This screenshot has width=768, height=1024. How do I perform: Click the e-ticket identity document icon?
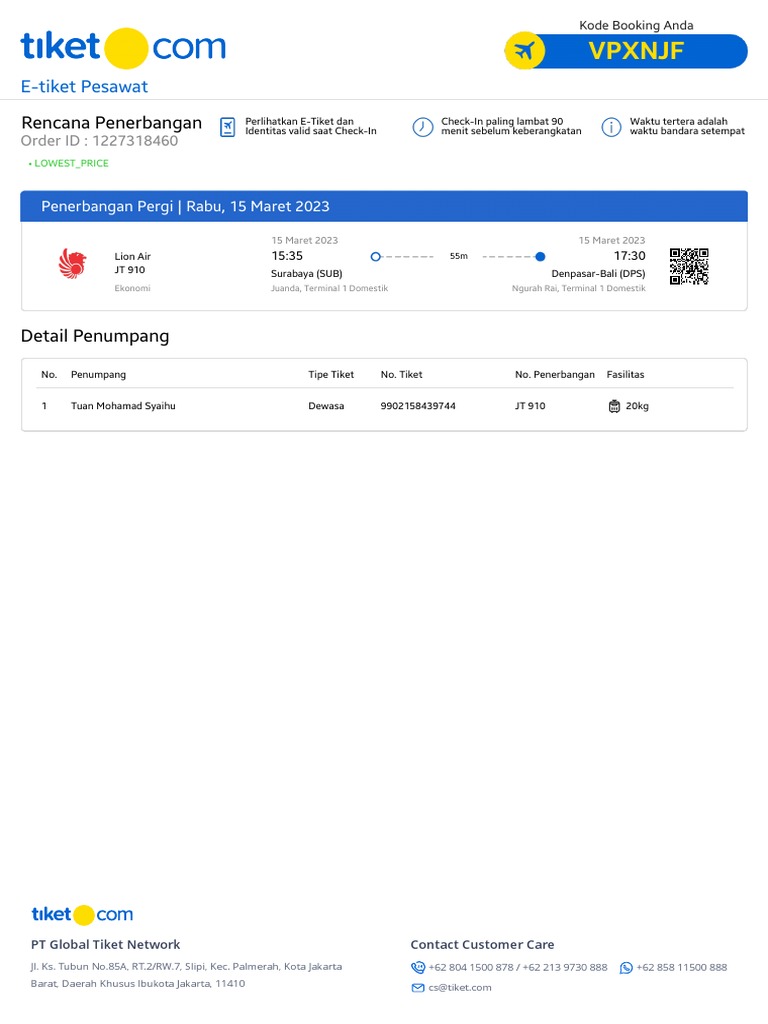click(x=228, y=127)
